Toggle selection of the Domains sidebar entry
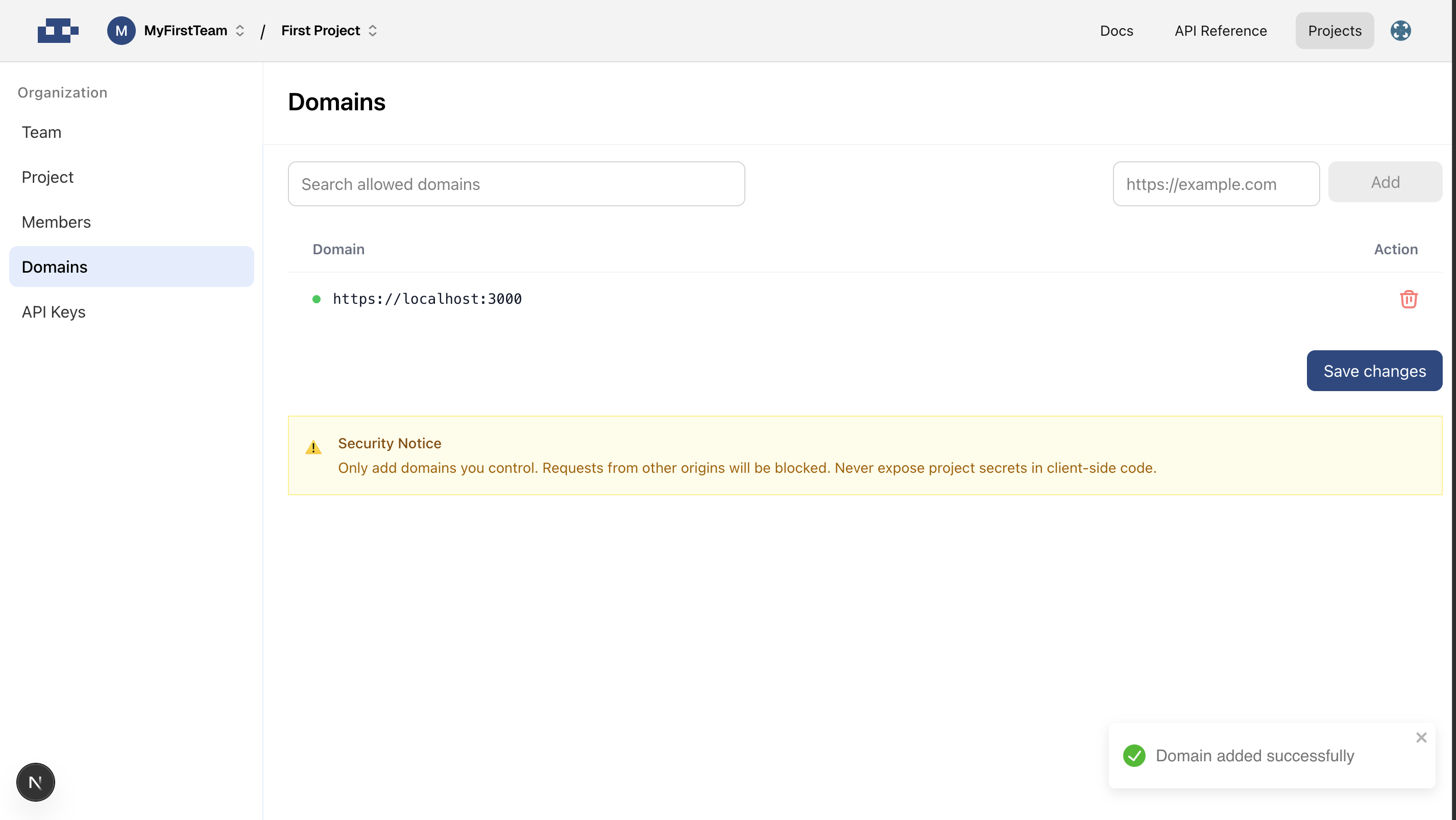1456x820 pixels. pos(54,266)
